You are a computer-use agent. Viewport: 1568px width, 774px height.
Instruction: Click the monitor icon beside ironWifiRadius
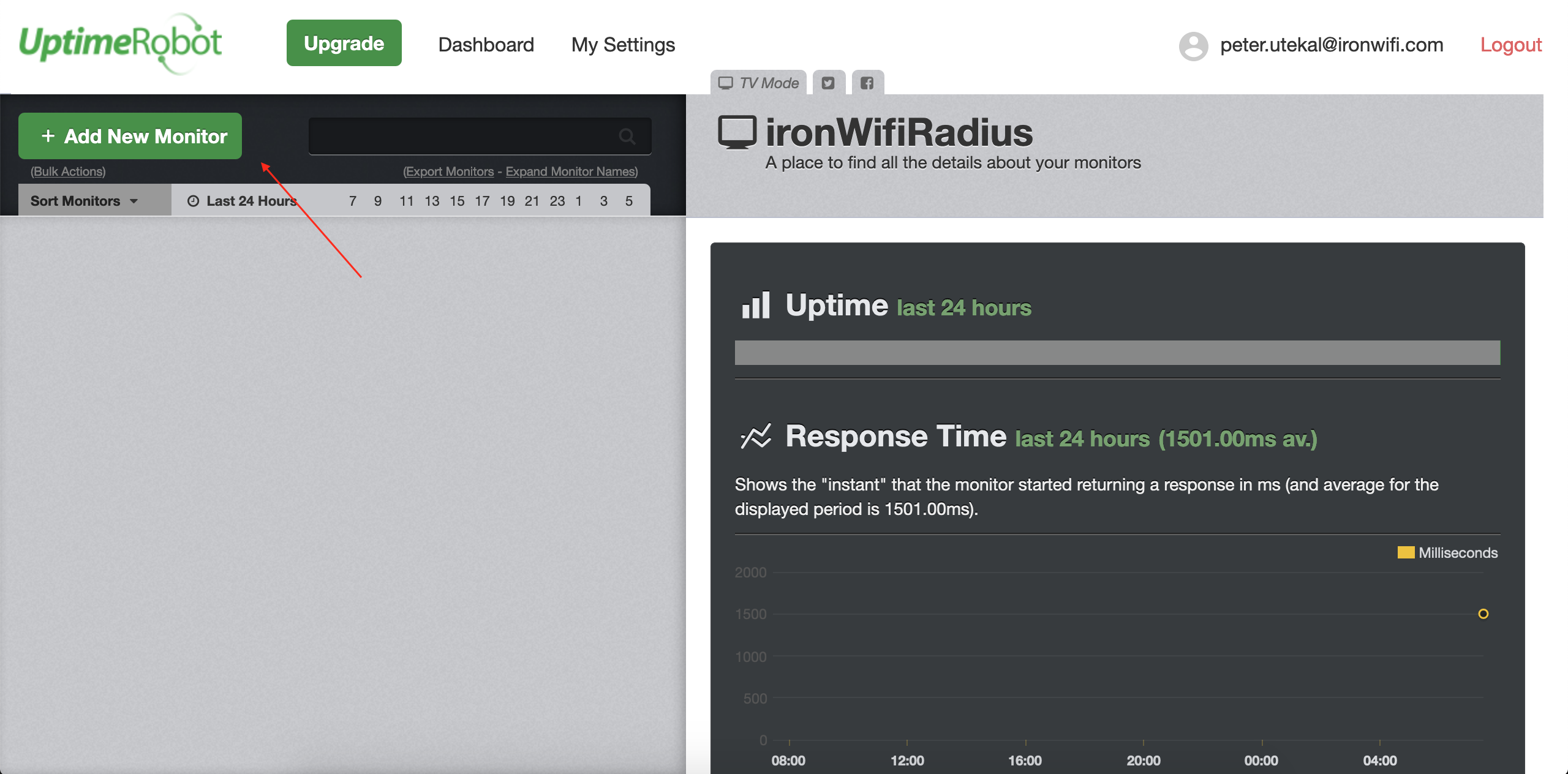click(x=739, y=132)
